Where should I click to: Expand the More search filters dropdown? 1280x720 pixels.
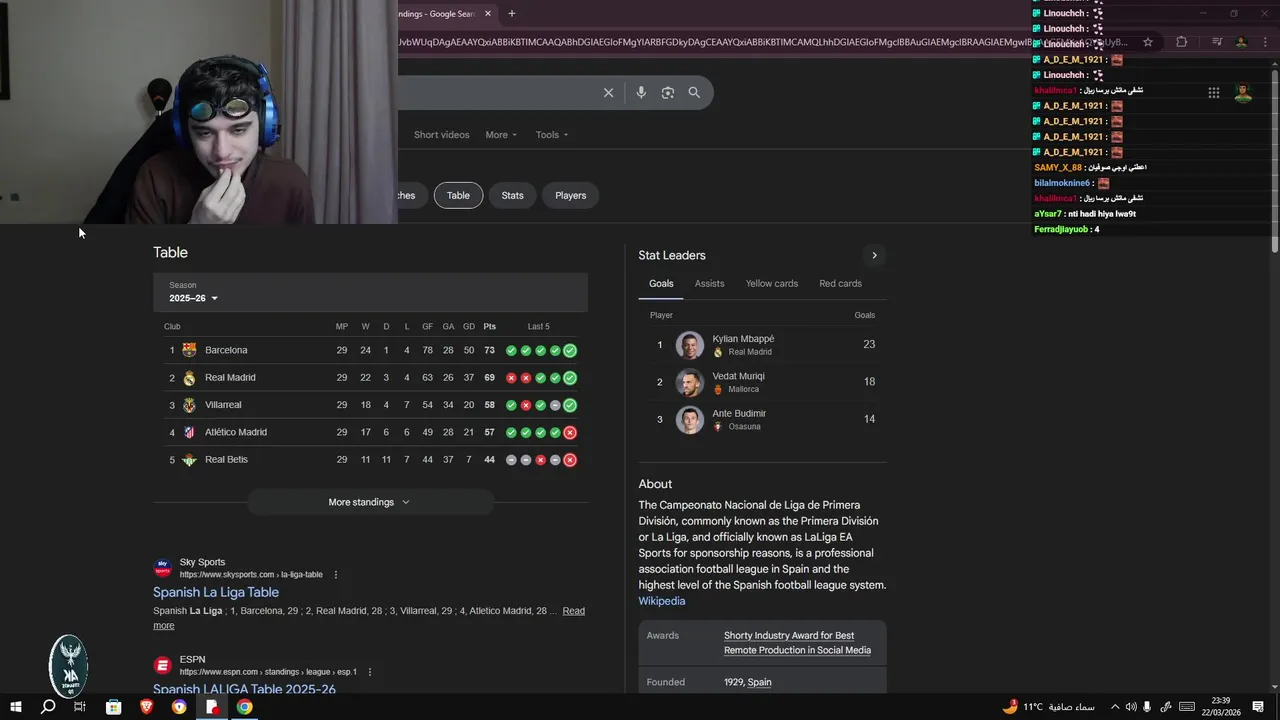click(501, 135)
